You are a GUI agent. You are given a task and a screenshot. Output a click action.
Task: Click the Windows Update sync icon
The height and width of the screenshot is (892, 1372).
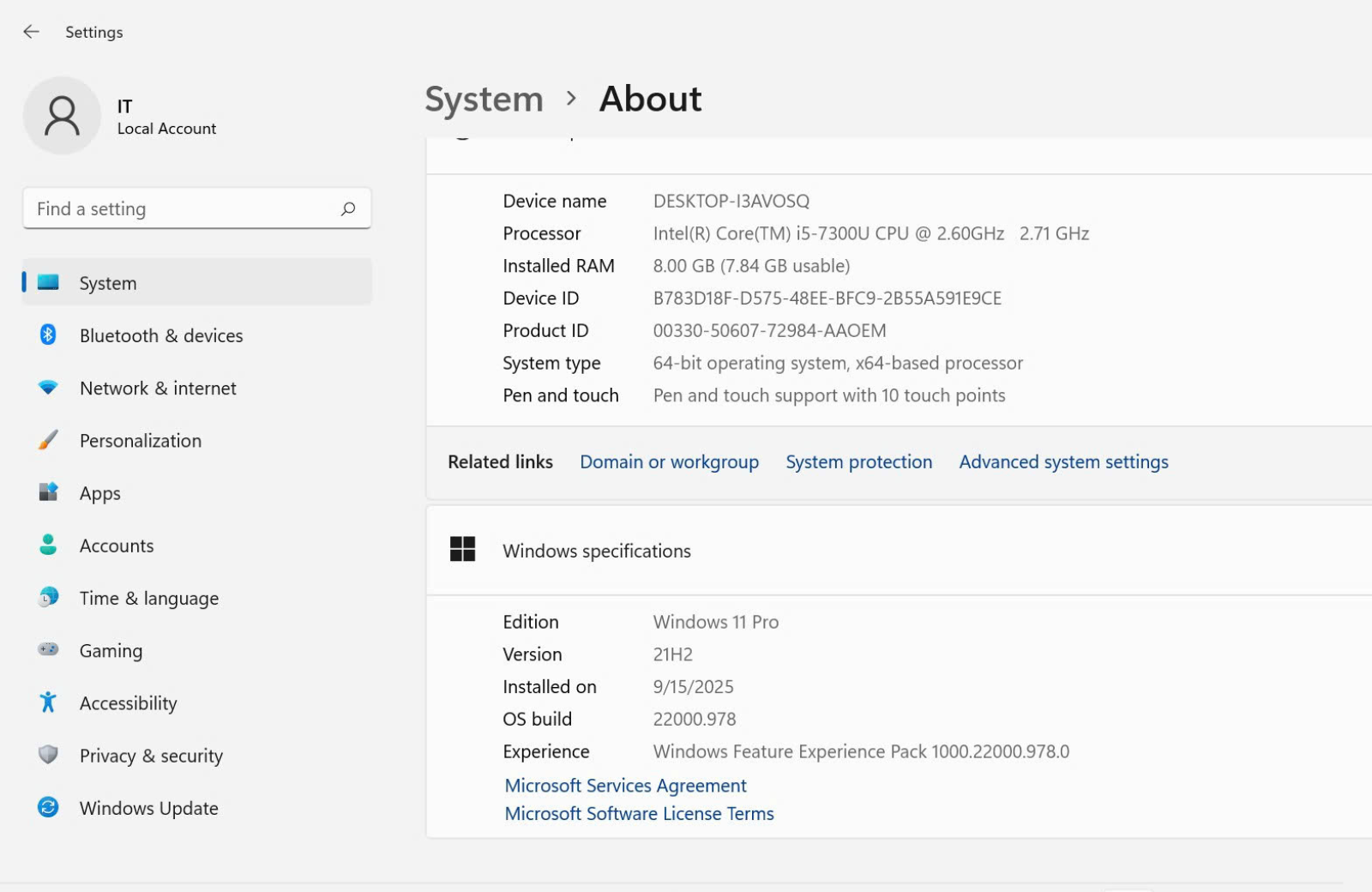(x=48, y=808)
